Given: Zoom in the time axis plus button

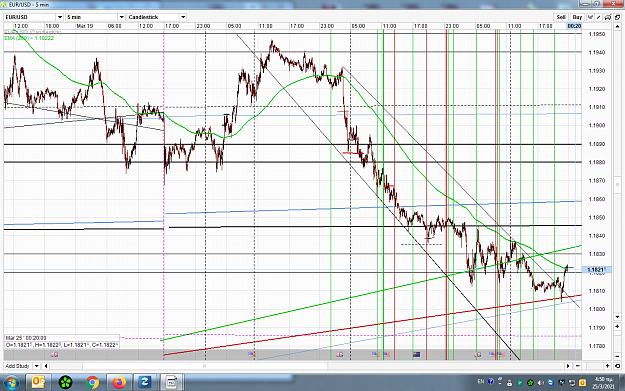Looking at the screenshot, I should pyautogui.click(x=607, y=366).
